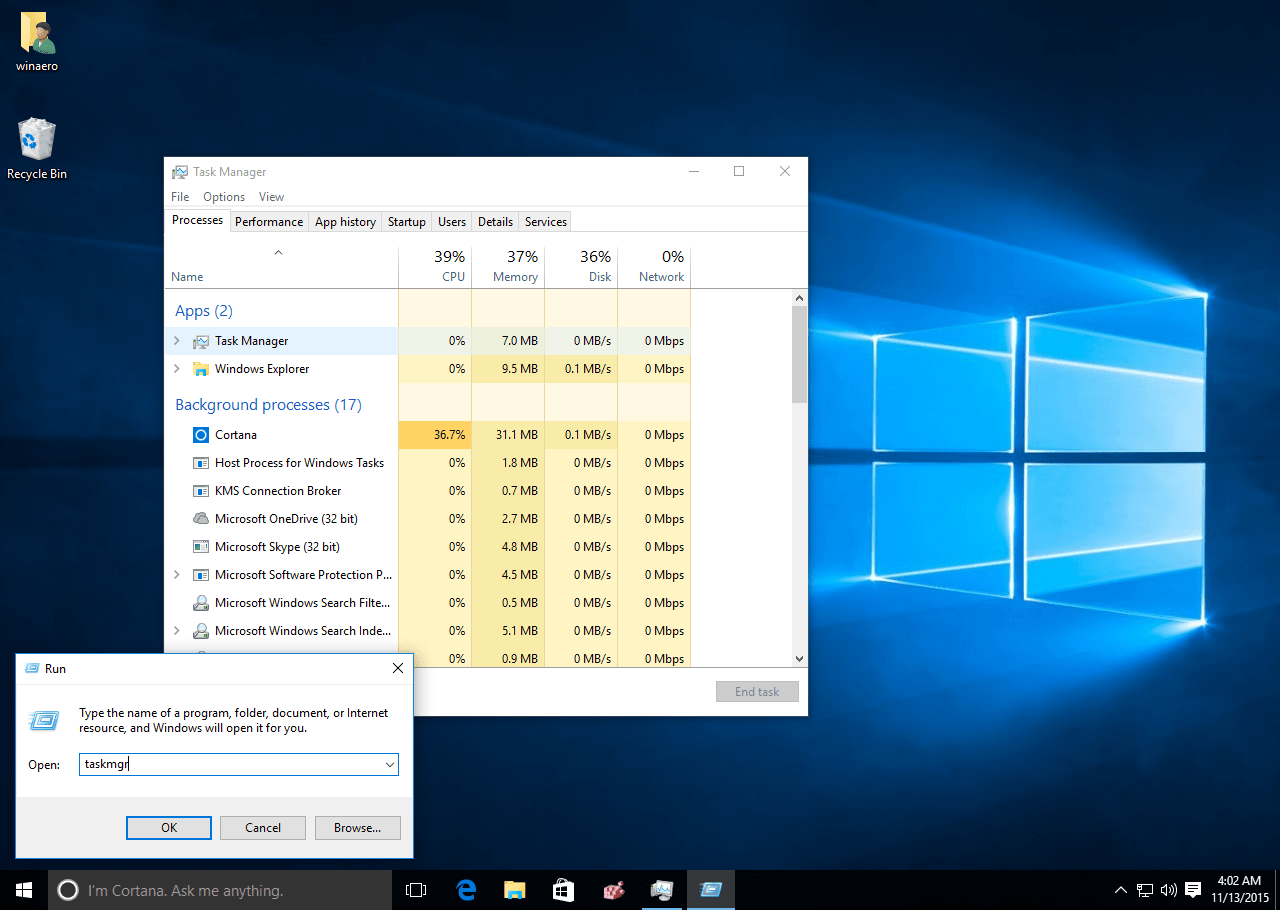
Task: Launch Microsoft Edge from the taskbar
Action: [x=466, y=889]
